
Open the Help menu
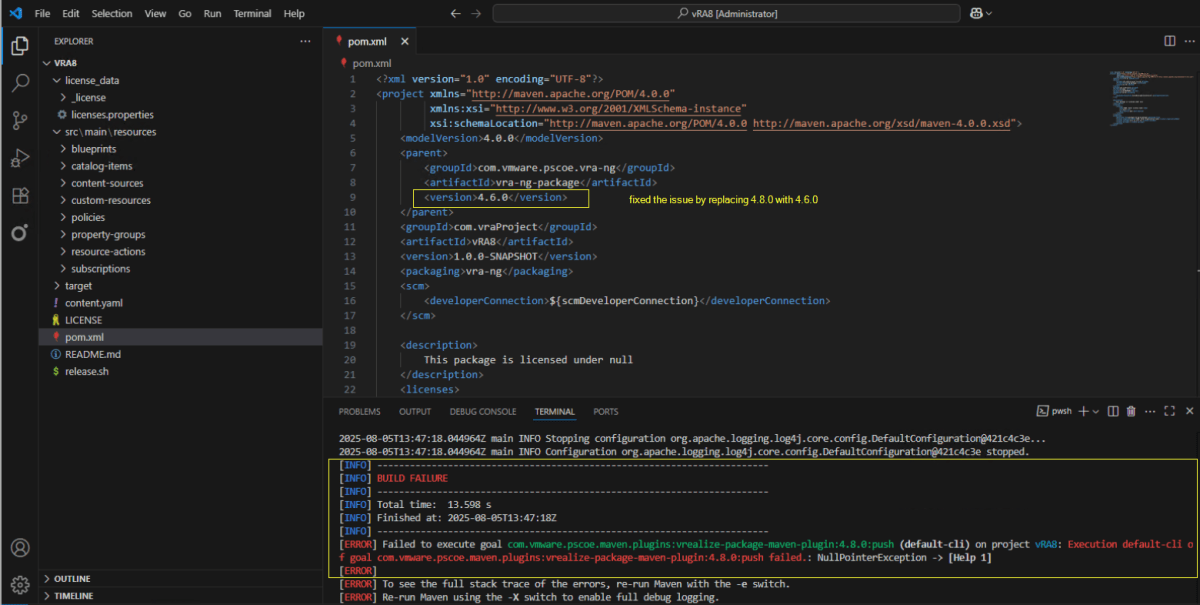(294, 13)
